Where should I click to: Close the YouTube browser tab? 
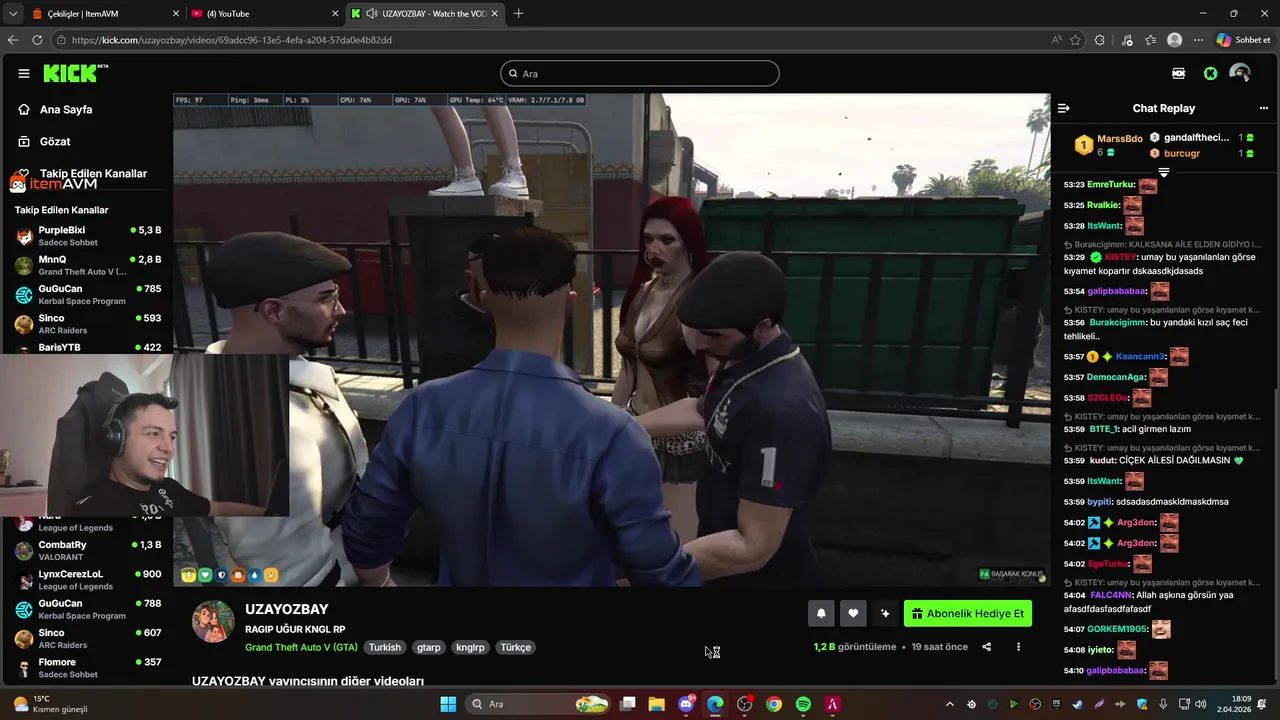335,13
